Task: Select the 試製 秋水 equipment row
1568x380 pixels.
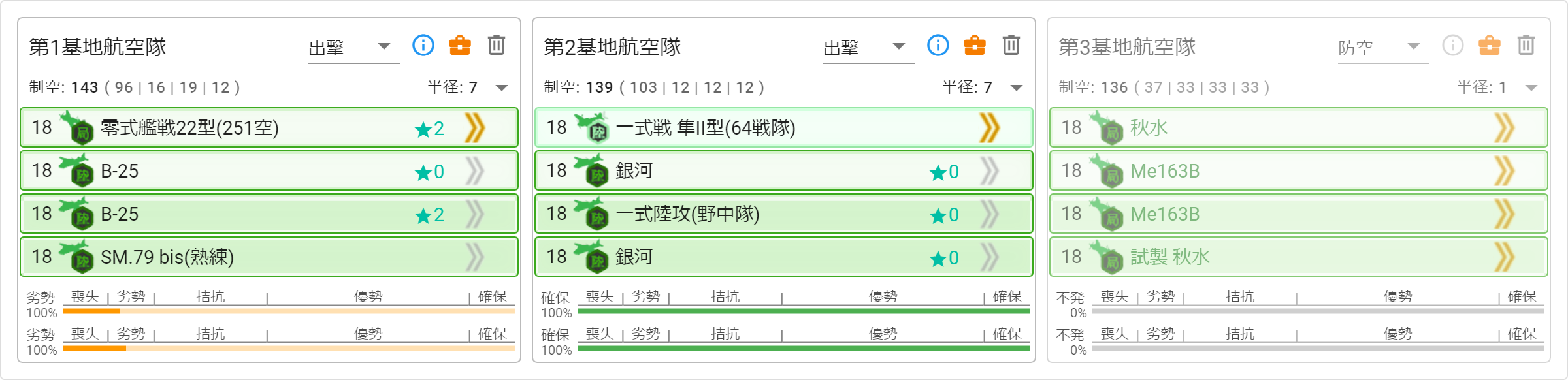Action: point(1299,257)
